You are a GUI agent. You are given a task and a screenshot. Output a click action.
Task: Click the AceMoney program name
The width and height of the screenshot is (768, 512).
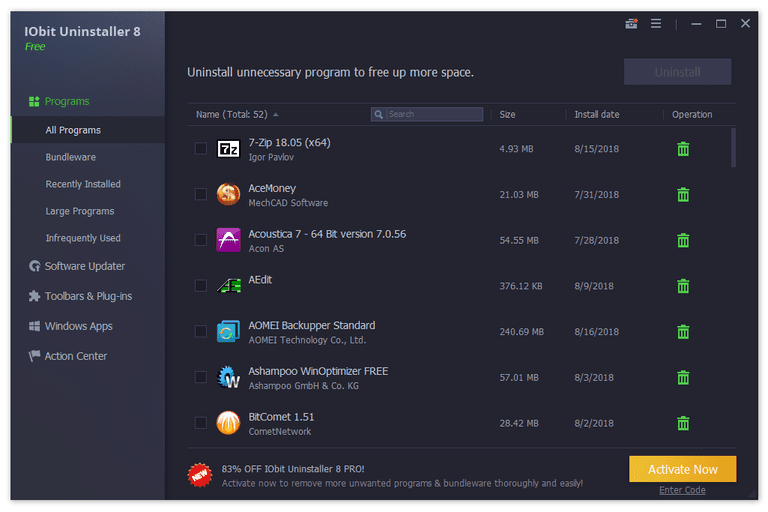click(272, 189)
